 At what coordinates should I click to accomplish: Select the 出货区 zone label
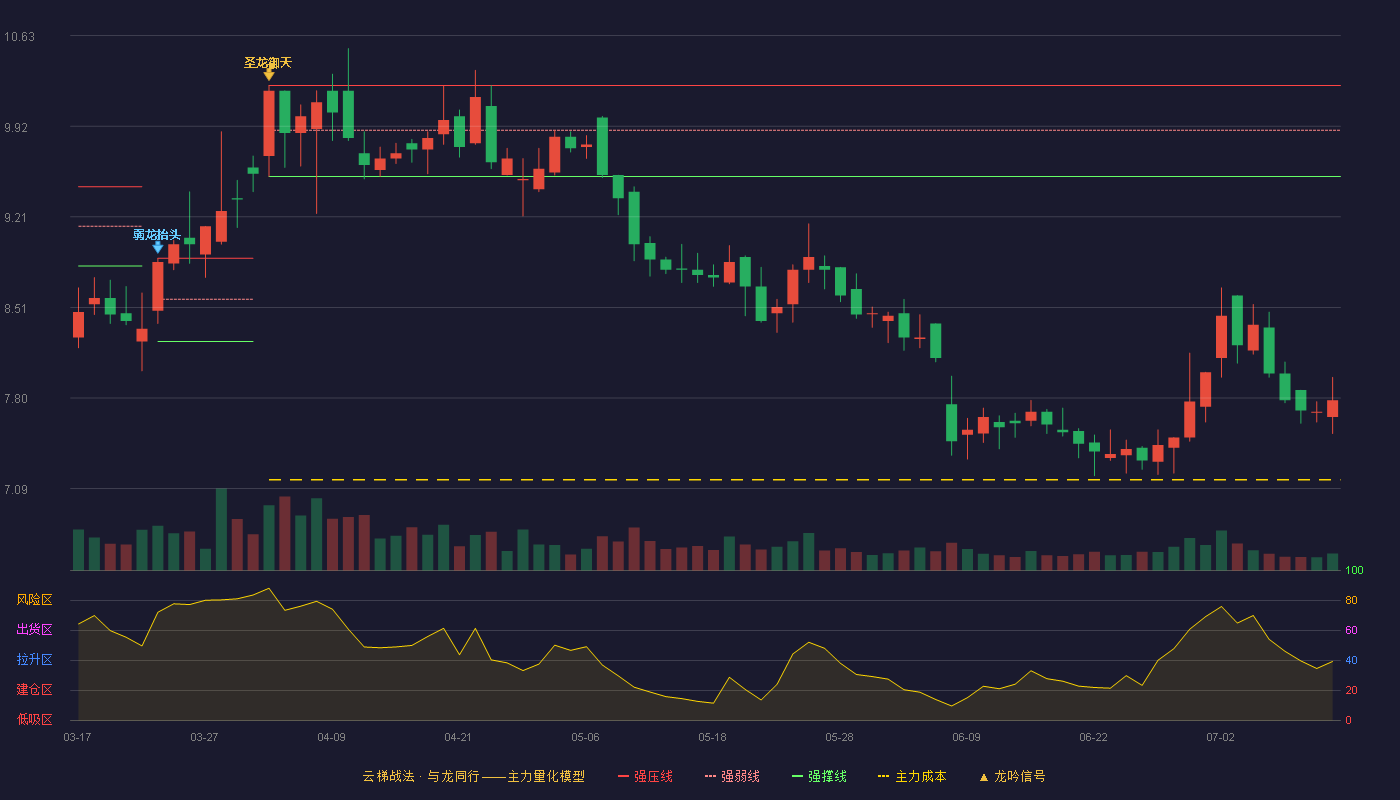coord(34,630)
